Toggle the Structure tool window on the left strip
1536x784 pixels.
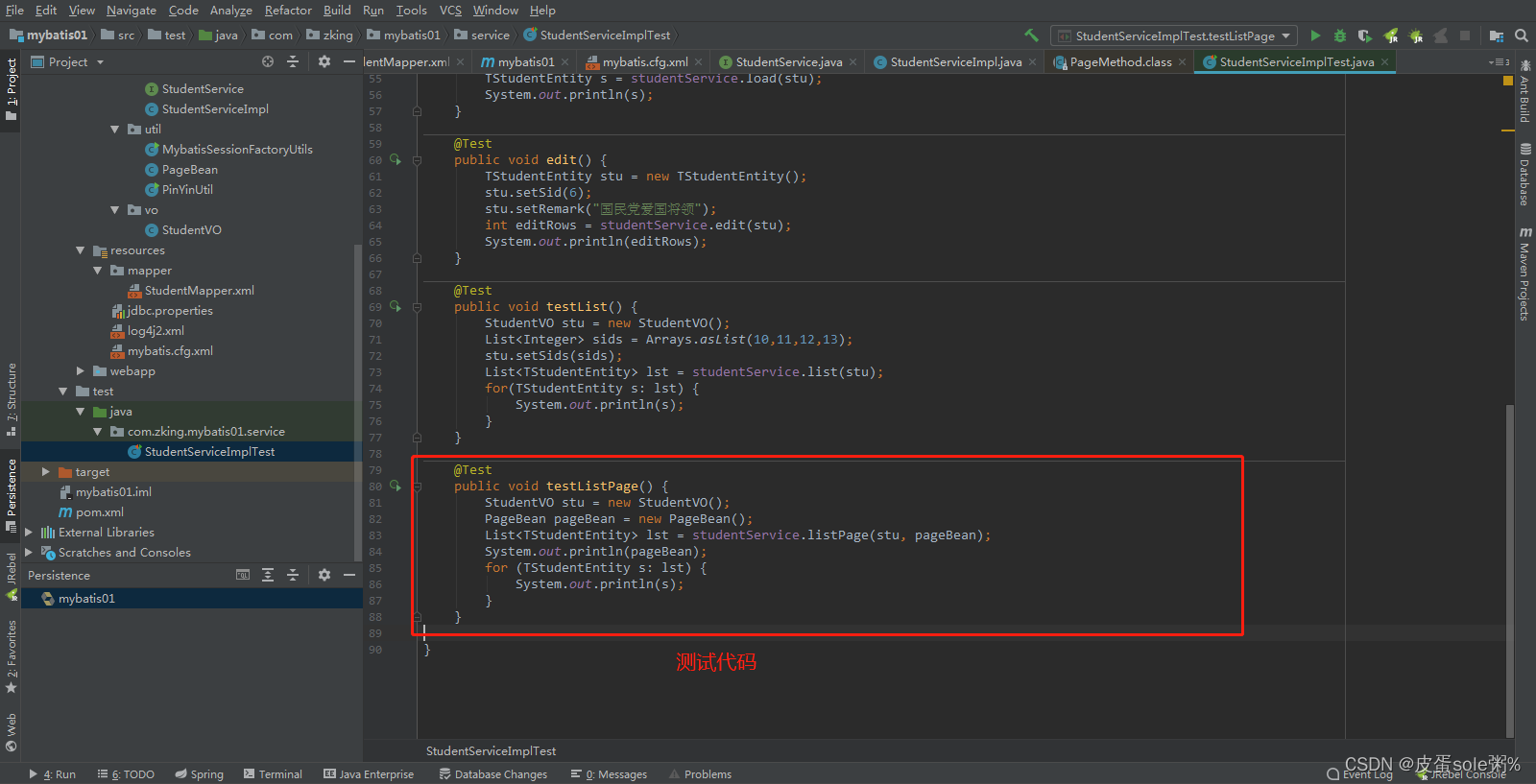click(x=11, y=399)
